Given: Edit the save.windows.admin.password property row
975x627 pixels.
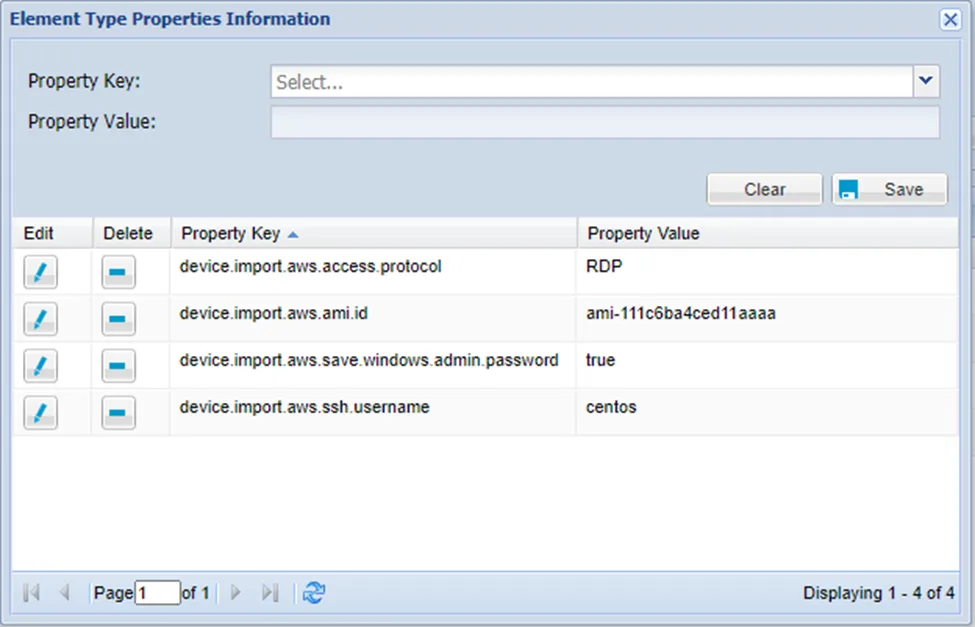Looking at the screenshot, I should click(40, 366).
